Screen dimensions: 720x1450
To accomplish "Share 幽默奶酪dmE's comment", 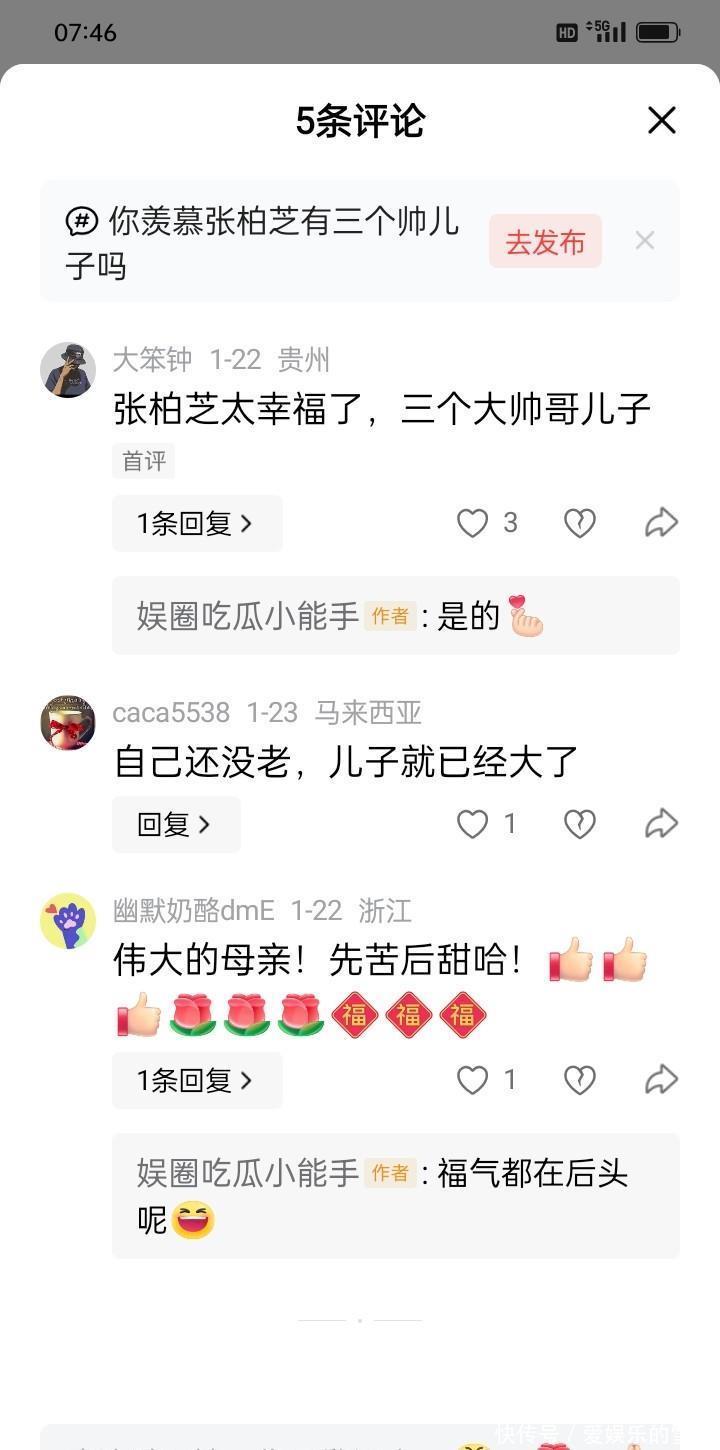I will coord(662,1080).
